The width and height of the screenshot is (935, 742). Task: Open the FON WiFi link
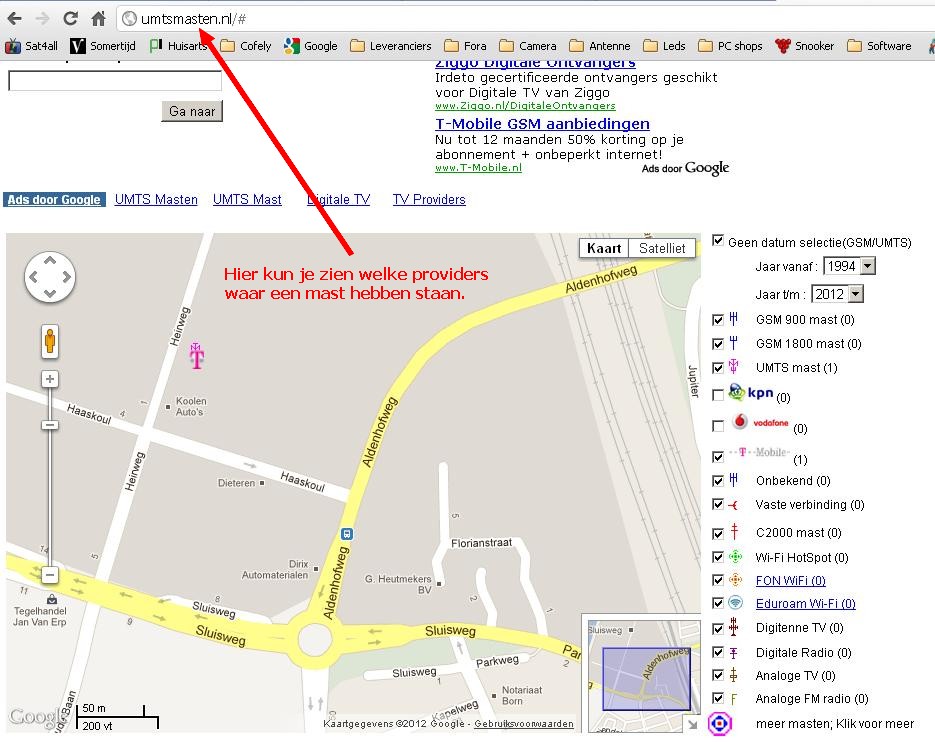click(791, 580)
